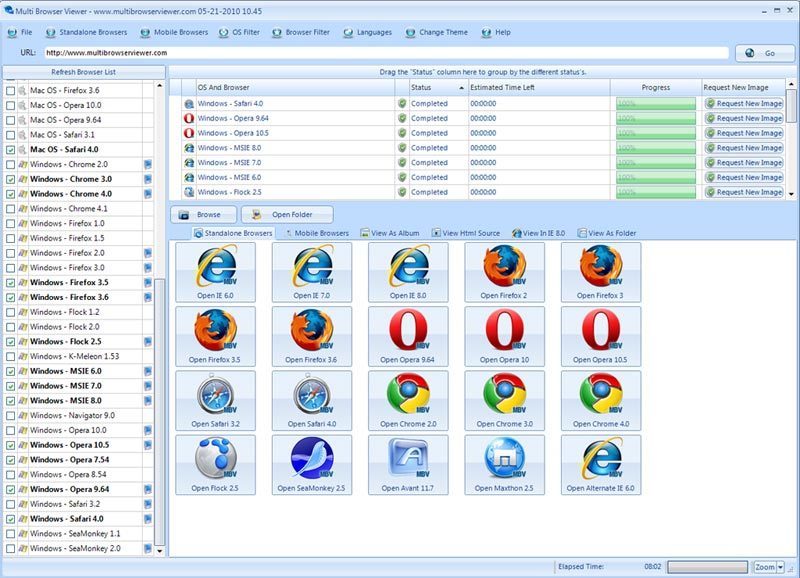The width and height of the screenshot is (800, 578).
Task: Uncheck Windows - MSIE 7.0 checkbox
Action: (10, 386)
